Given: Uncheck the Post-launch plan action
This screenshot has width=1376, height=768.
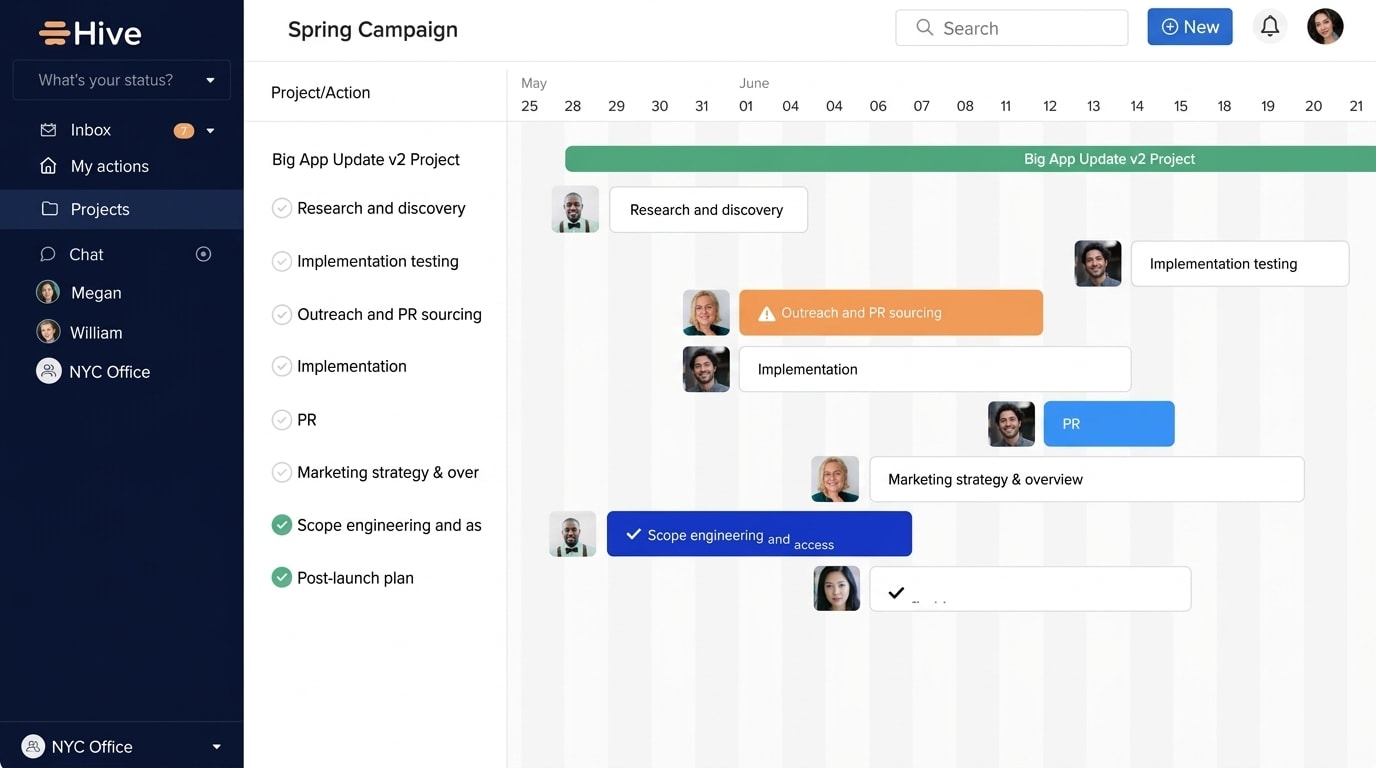Looking at the screenshot, I should 282,578.
